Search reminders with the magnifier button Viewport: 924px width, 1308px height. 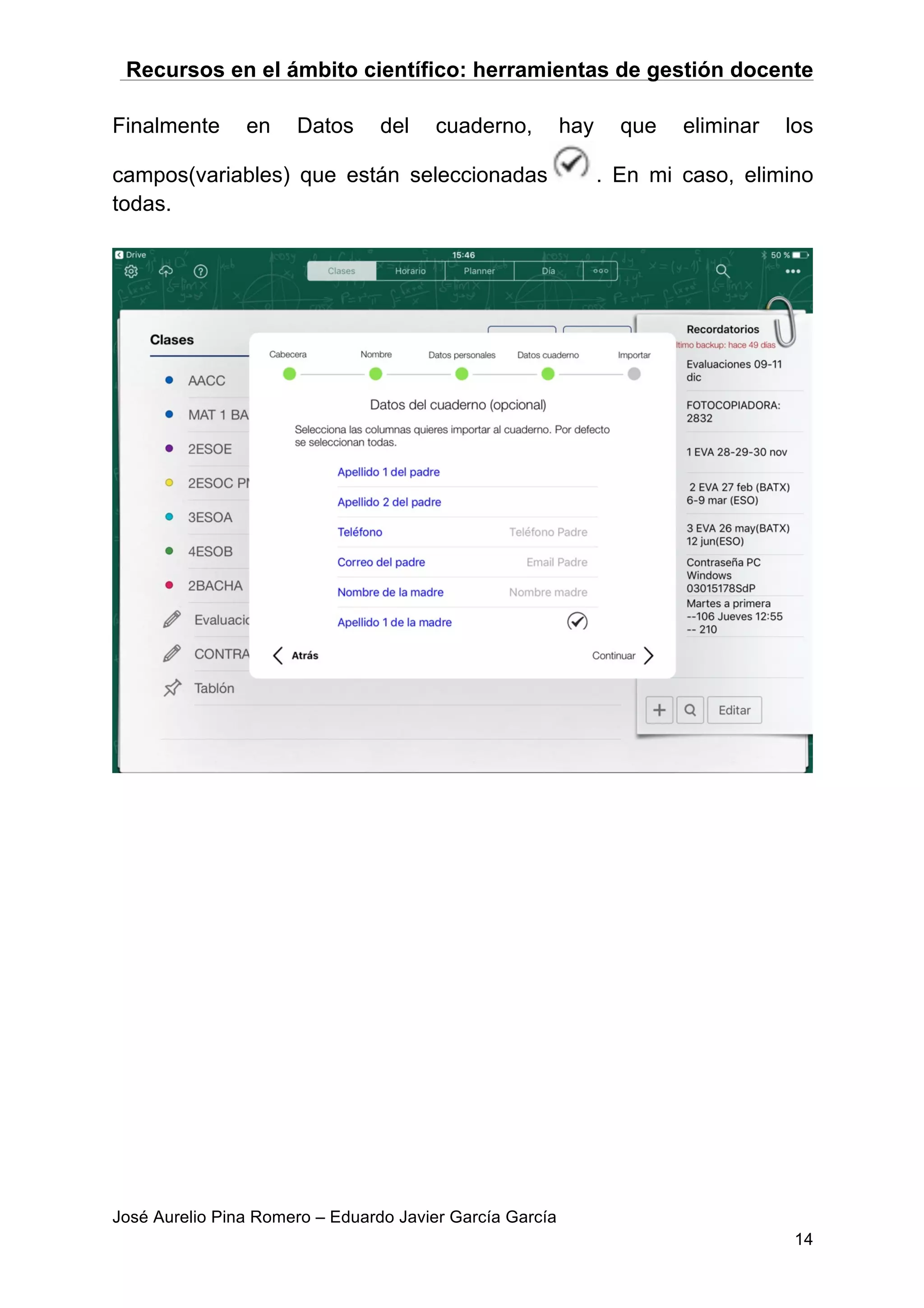(690, 710)
